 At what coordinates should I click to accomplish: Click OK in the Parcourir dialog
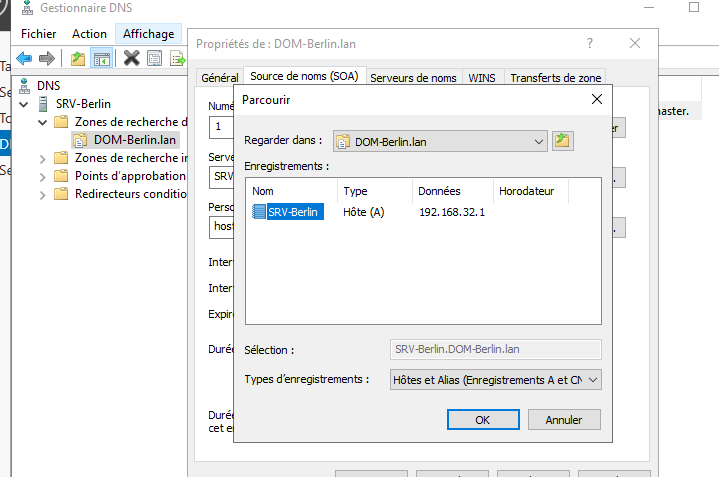(482, 420)
